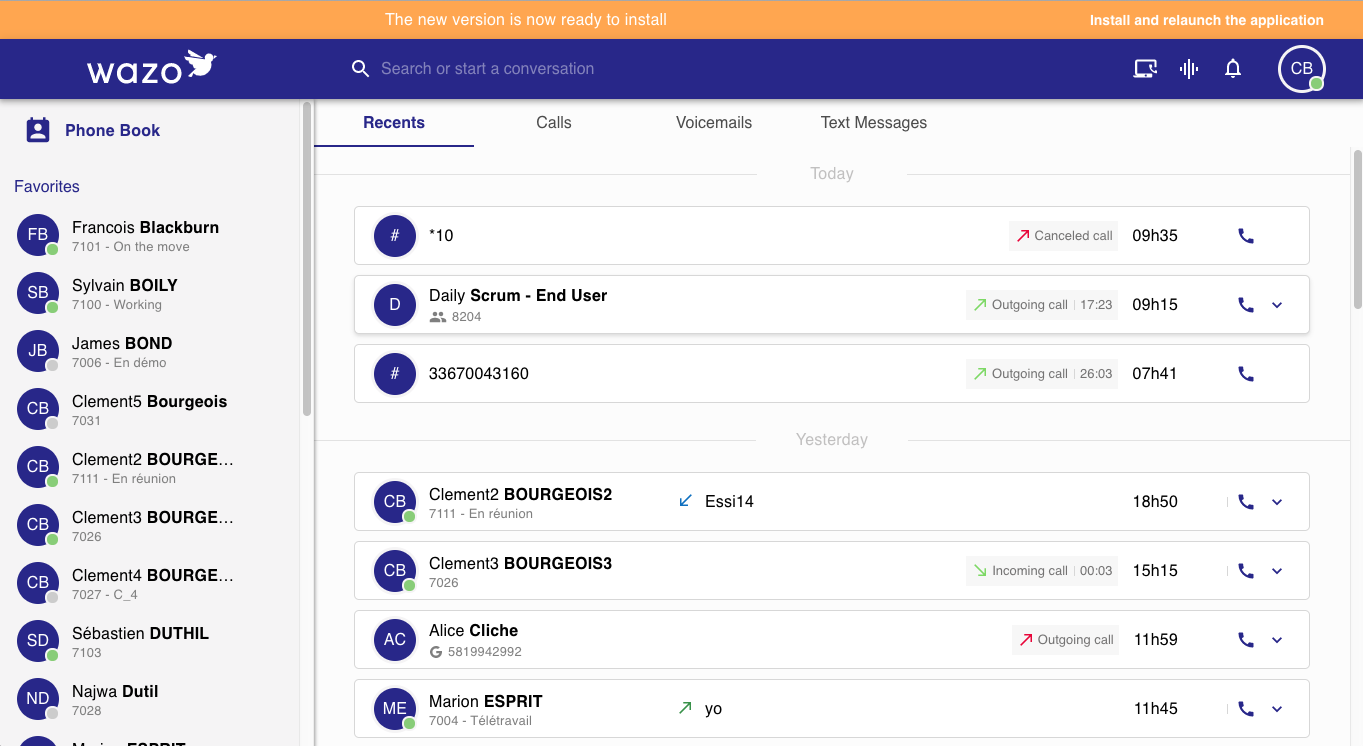Open the CB user profile avatar
The height and width of the screenshot is (746, 1363).
1302,69
